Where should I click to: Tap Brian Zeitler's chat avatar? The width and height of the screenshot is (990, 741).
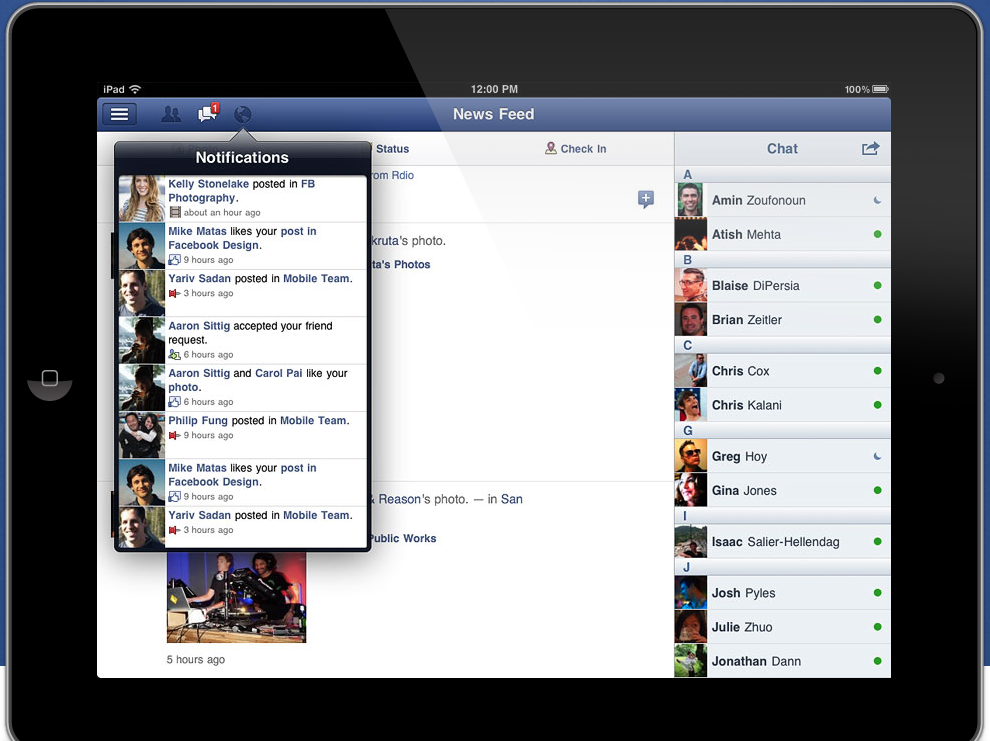tap(691, 319)
